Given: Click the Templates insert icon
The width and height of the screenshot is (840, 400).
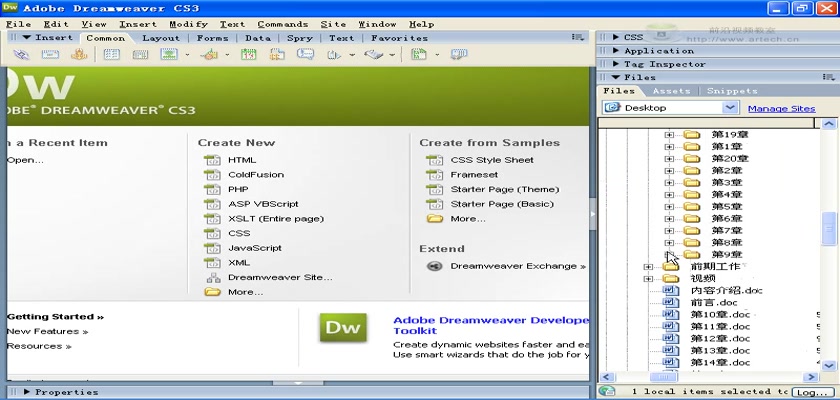Looking at the screenshot, I should pos(418,54).
